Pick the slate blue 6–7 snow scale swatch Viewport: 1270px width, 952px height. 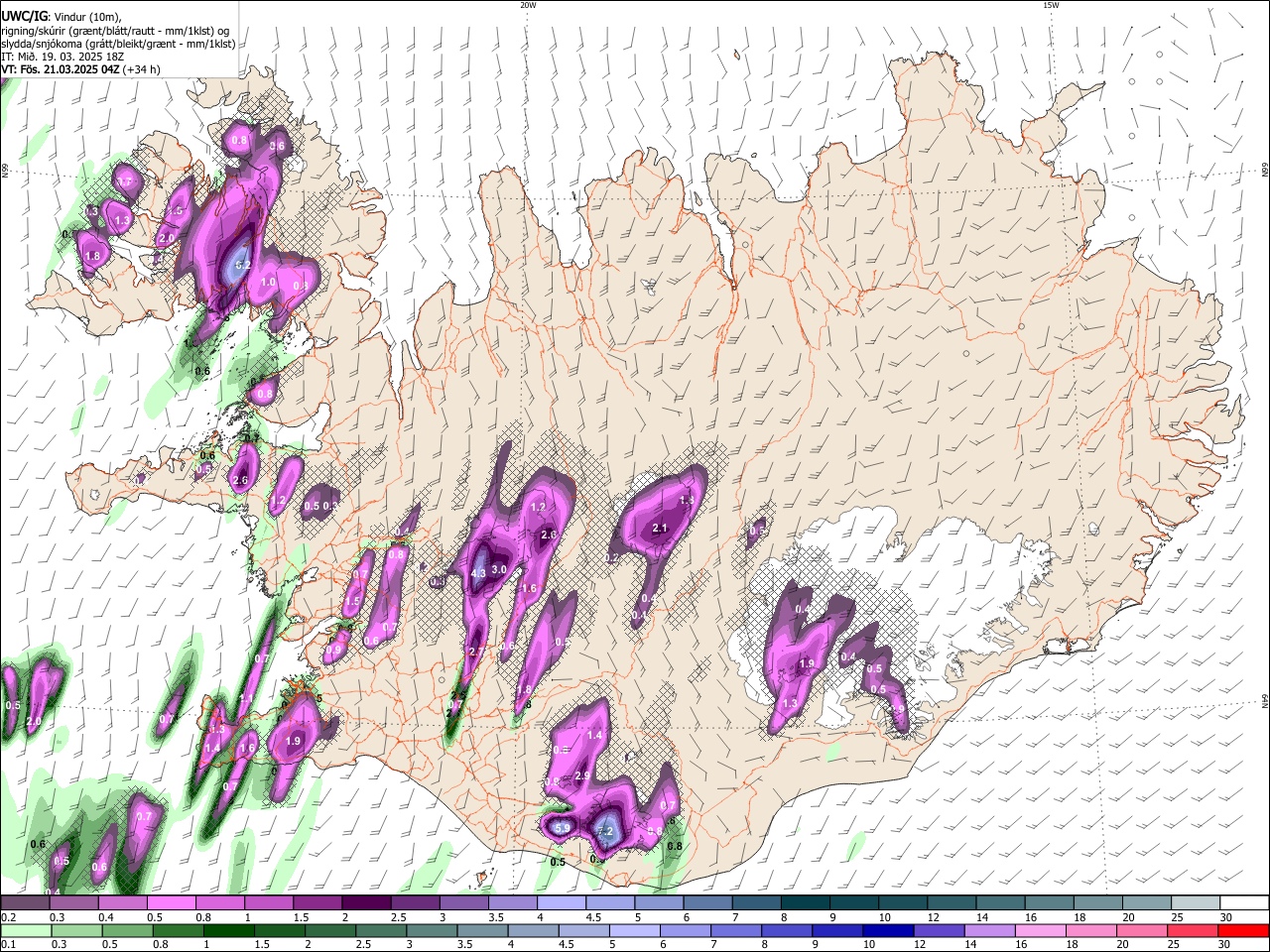[x=708, y=903]
